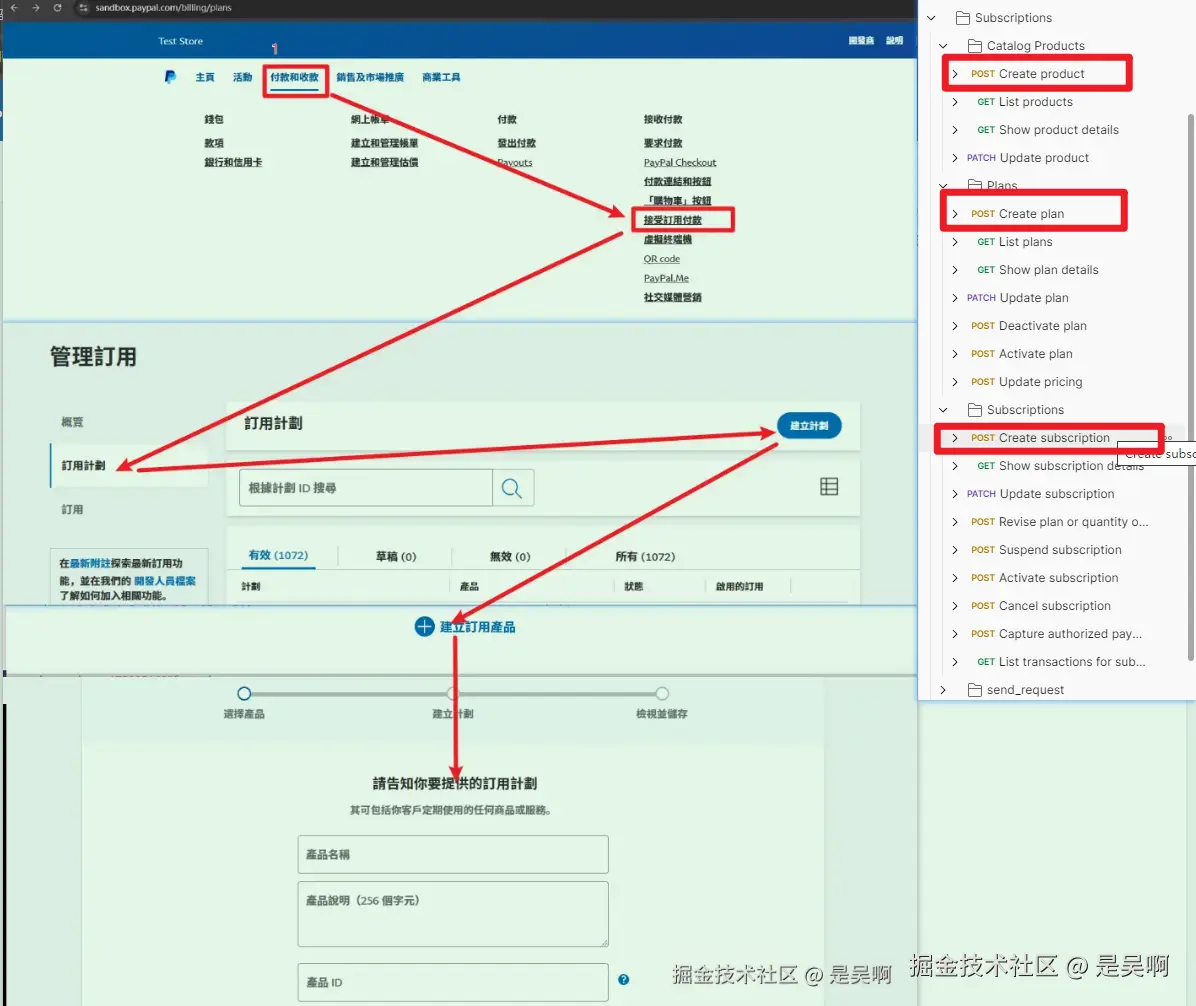Open the PATCH Update product request
Image resolution: width=1196 pixels, height=1006 pixels.
1027,158
